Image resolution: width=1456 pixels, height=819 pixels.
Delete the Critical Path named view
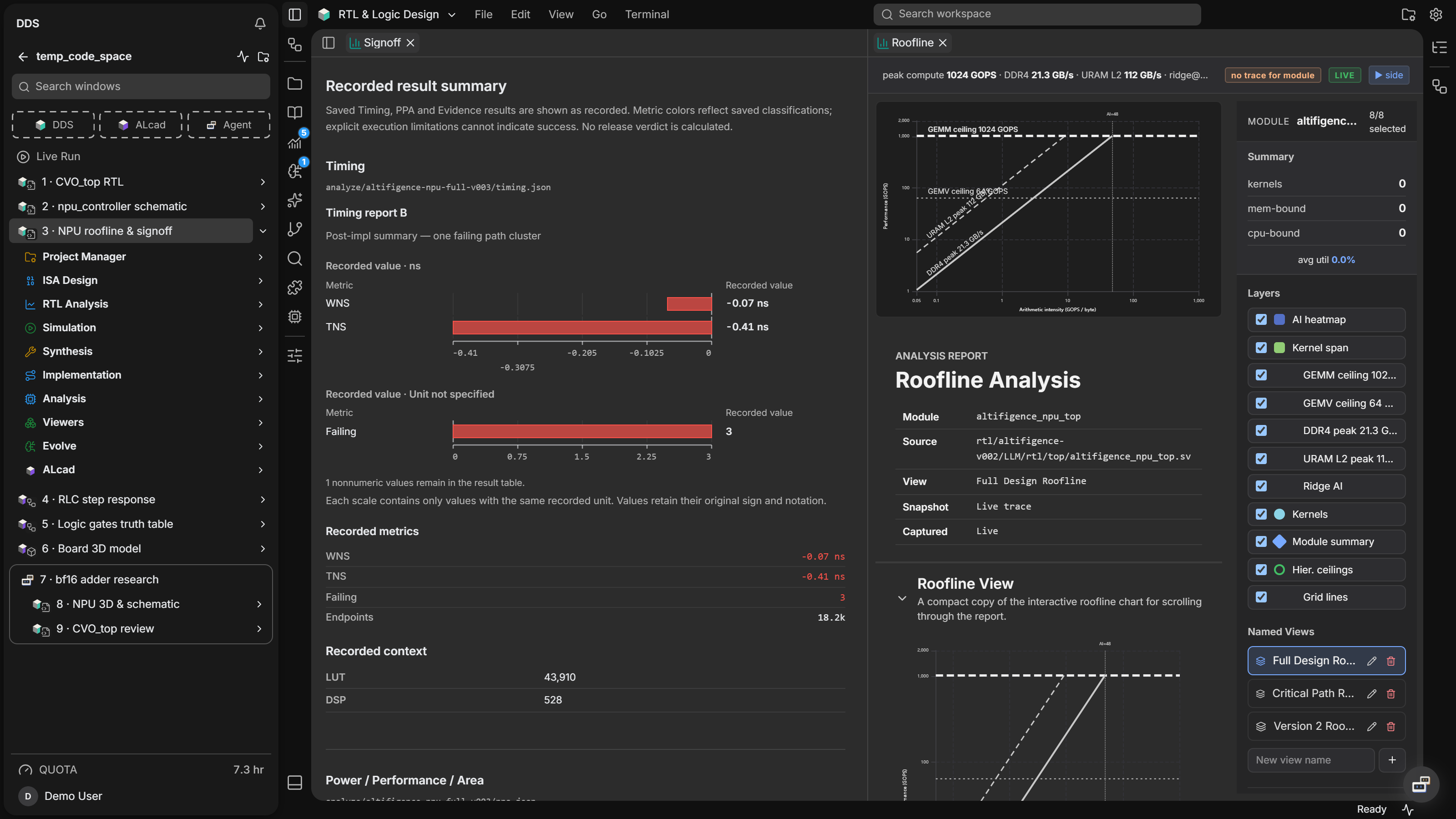pyautogui.click(x=1390, y=693)
